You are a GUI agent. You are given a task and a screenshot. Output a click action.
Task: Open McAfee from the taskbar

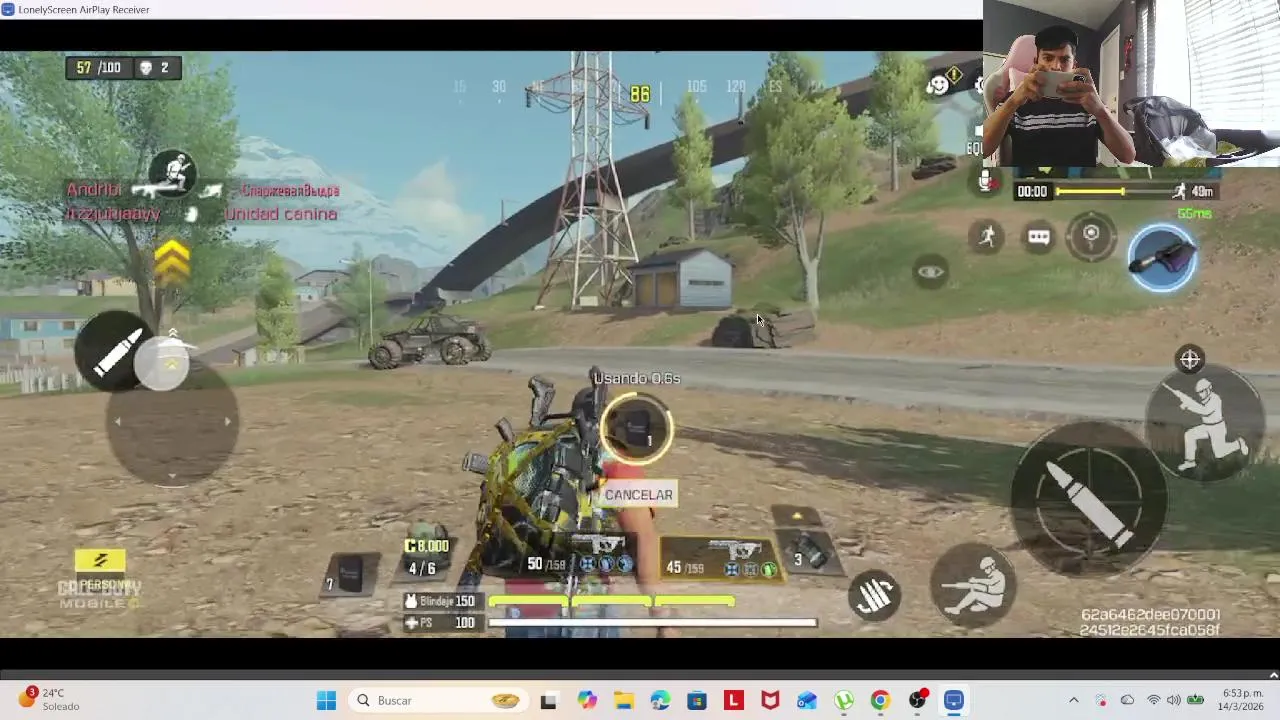click(770, 700)
